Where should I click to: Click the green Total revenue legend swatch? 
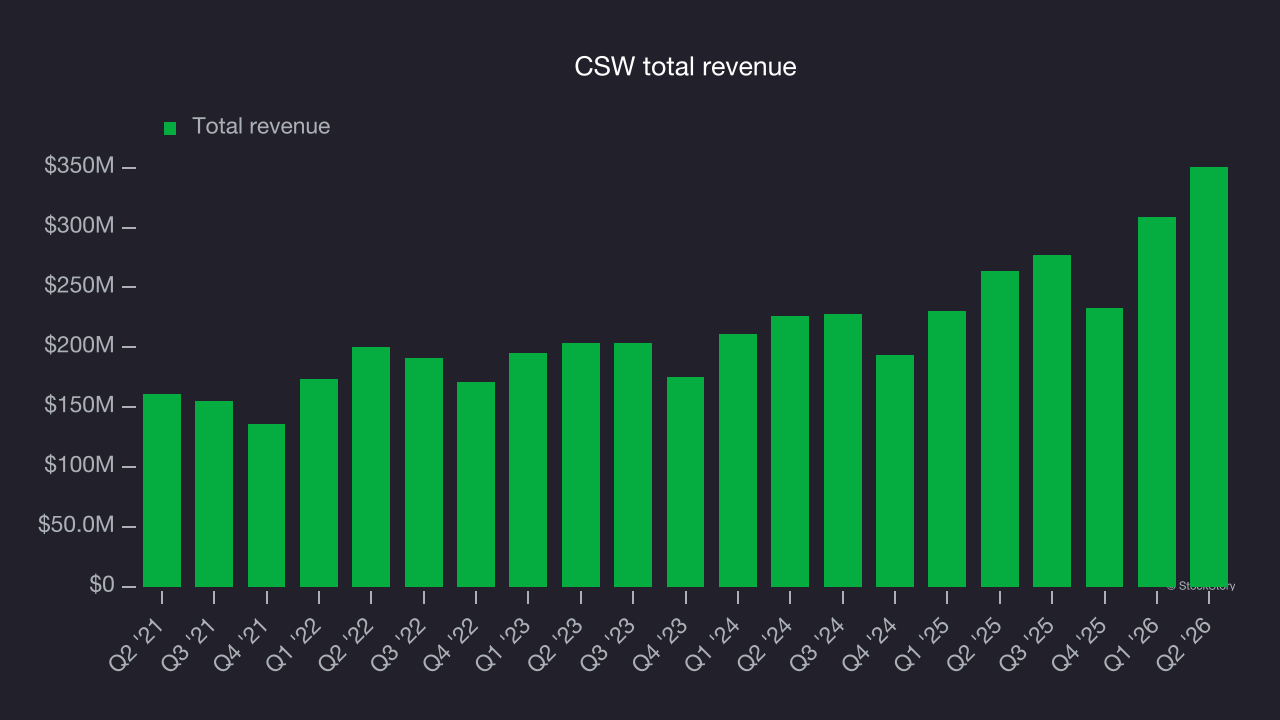(x=170, y=128)
